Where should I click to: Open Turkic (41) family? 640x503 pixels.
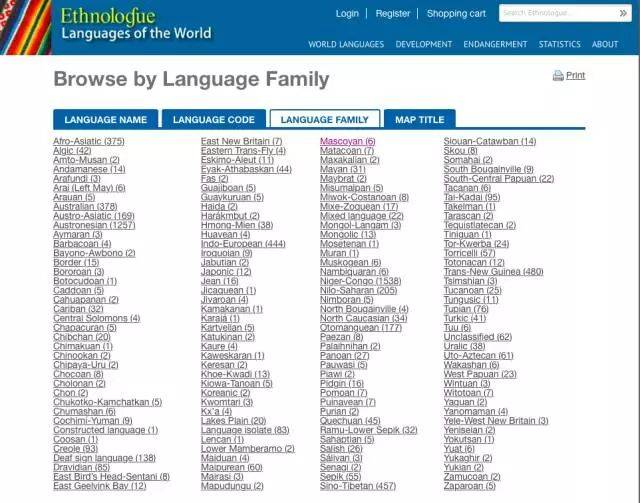point(465,318)
